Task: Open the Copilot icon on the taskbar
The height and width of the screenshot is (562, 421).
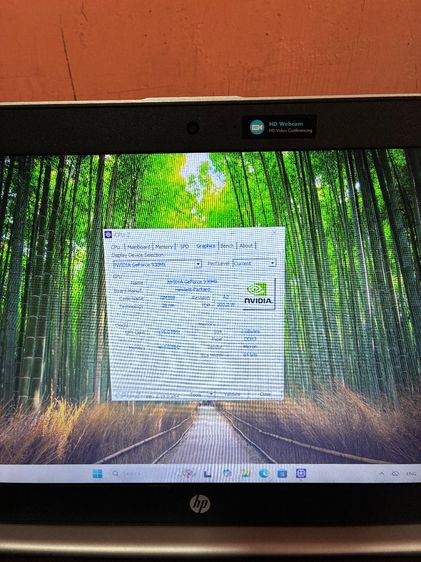Action: tap(228, 473)
